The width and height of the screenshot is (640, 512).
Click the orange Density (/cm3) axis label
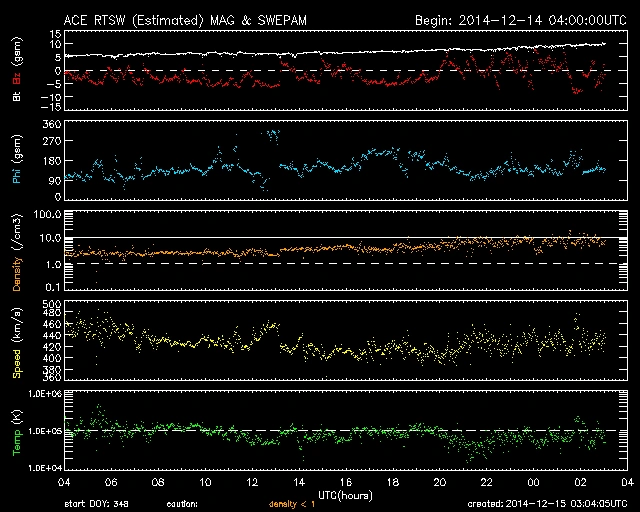click(x=17, y=257)
